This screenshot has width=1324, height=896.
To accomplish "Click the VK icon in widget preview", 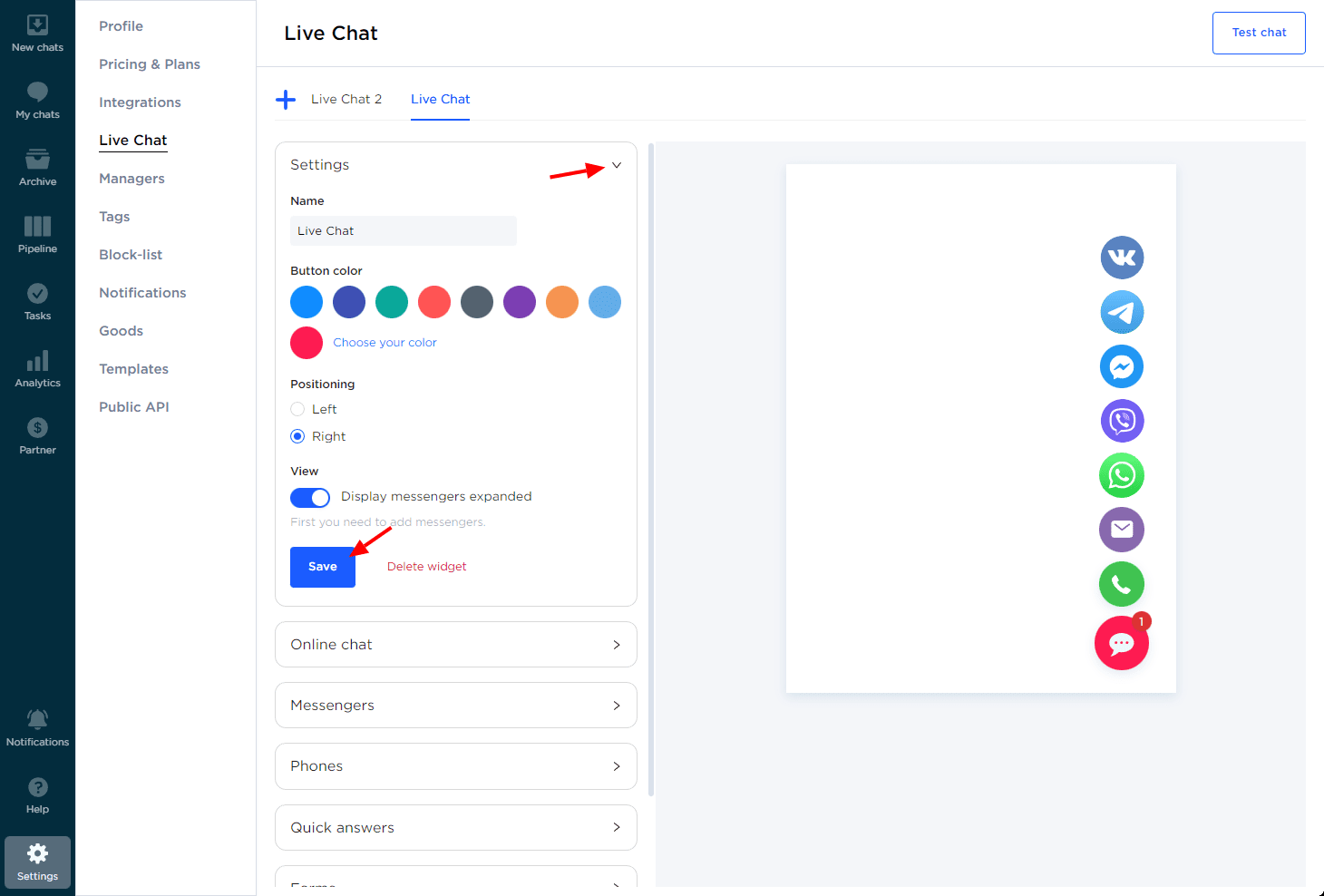I will (1122, 258).
